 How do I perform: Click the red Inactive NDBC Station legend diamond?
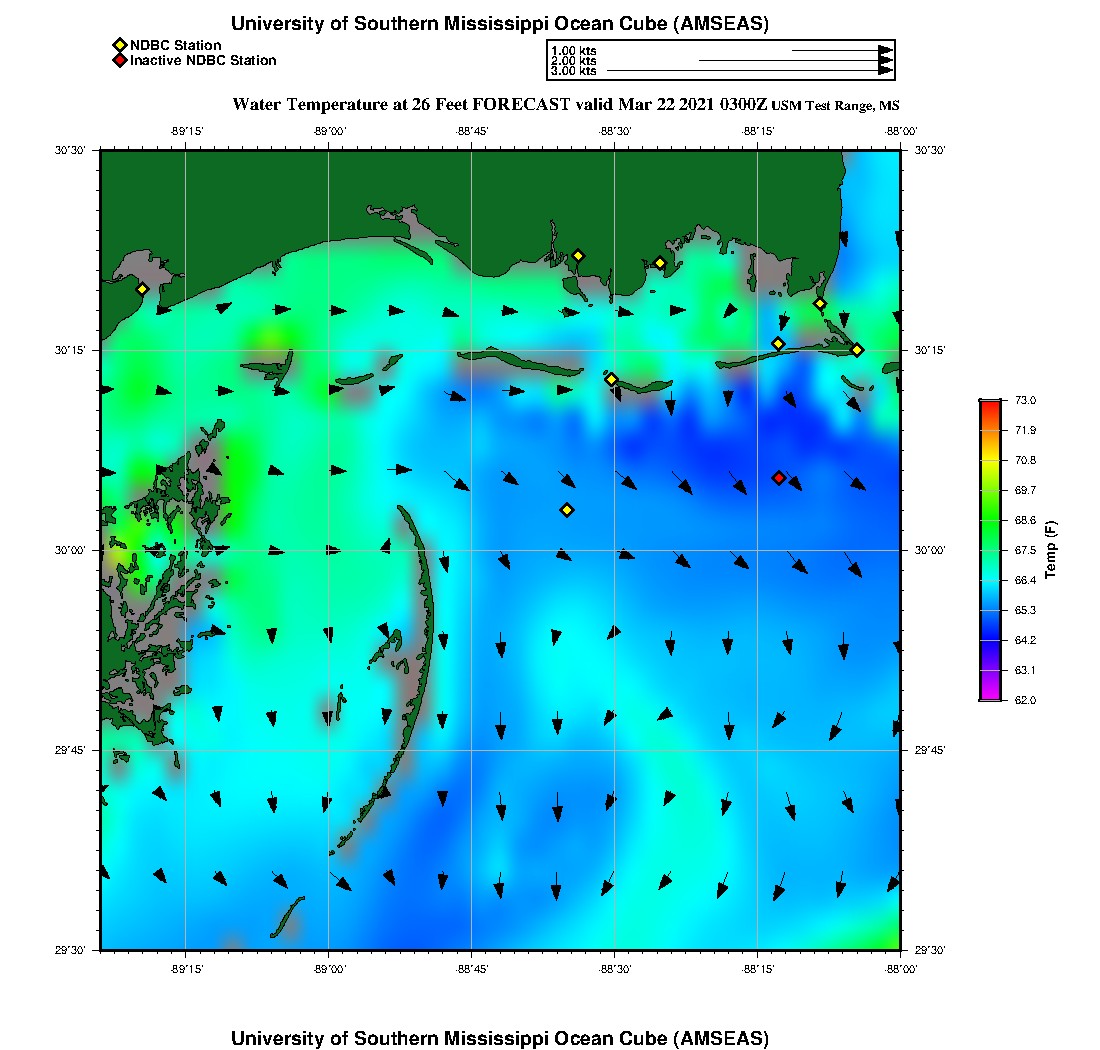click(119, 60)
